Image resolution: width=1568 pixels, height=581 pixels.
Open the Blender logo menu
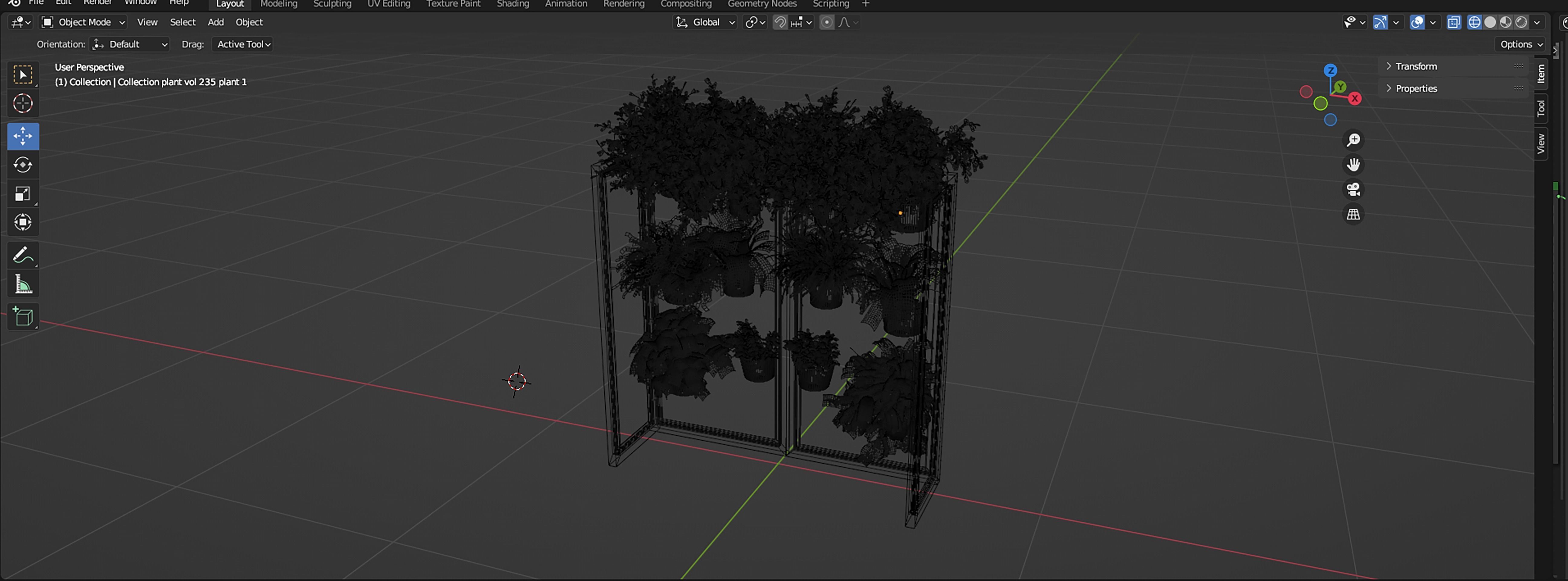tap(15, 2)
